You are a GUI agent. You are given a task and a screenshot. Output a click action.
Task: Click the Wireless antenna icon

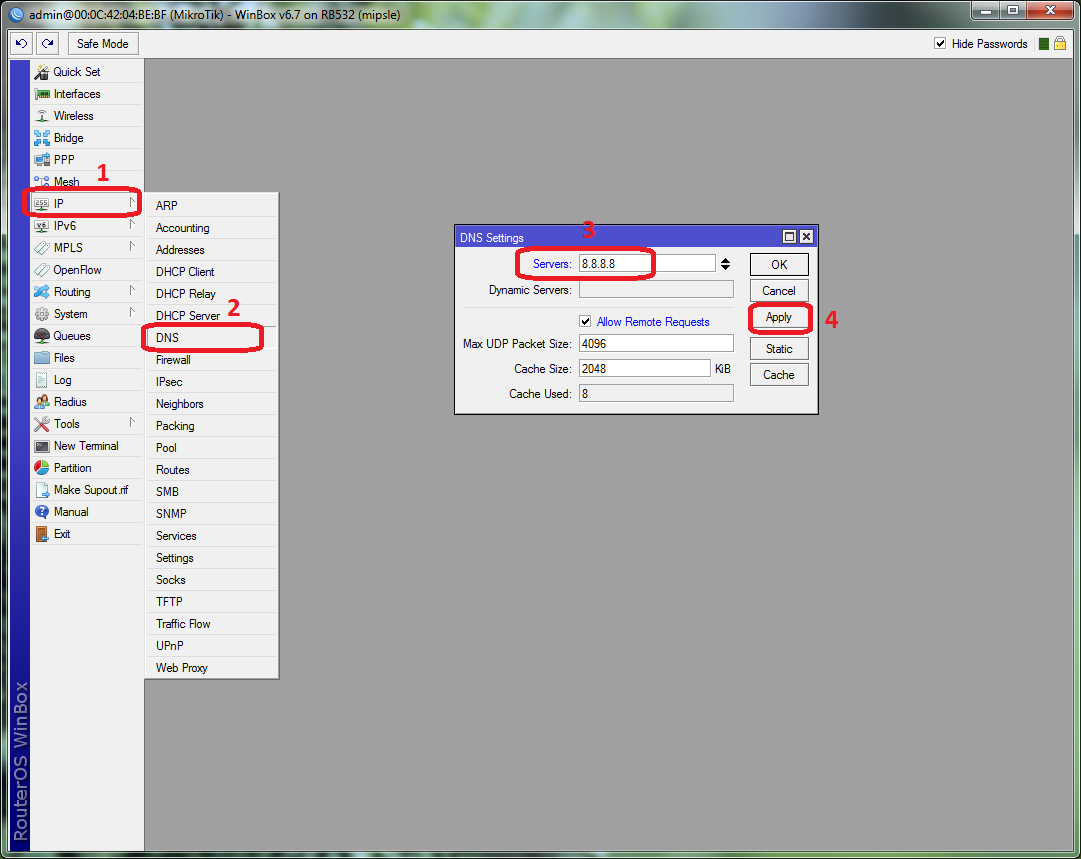pyautogui.click(x=42, y=116)
